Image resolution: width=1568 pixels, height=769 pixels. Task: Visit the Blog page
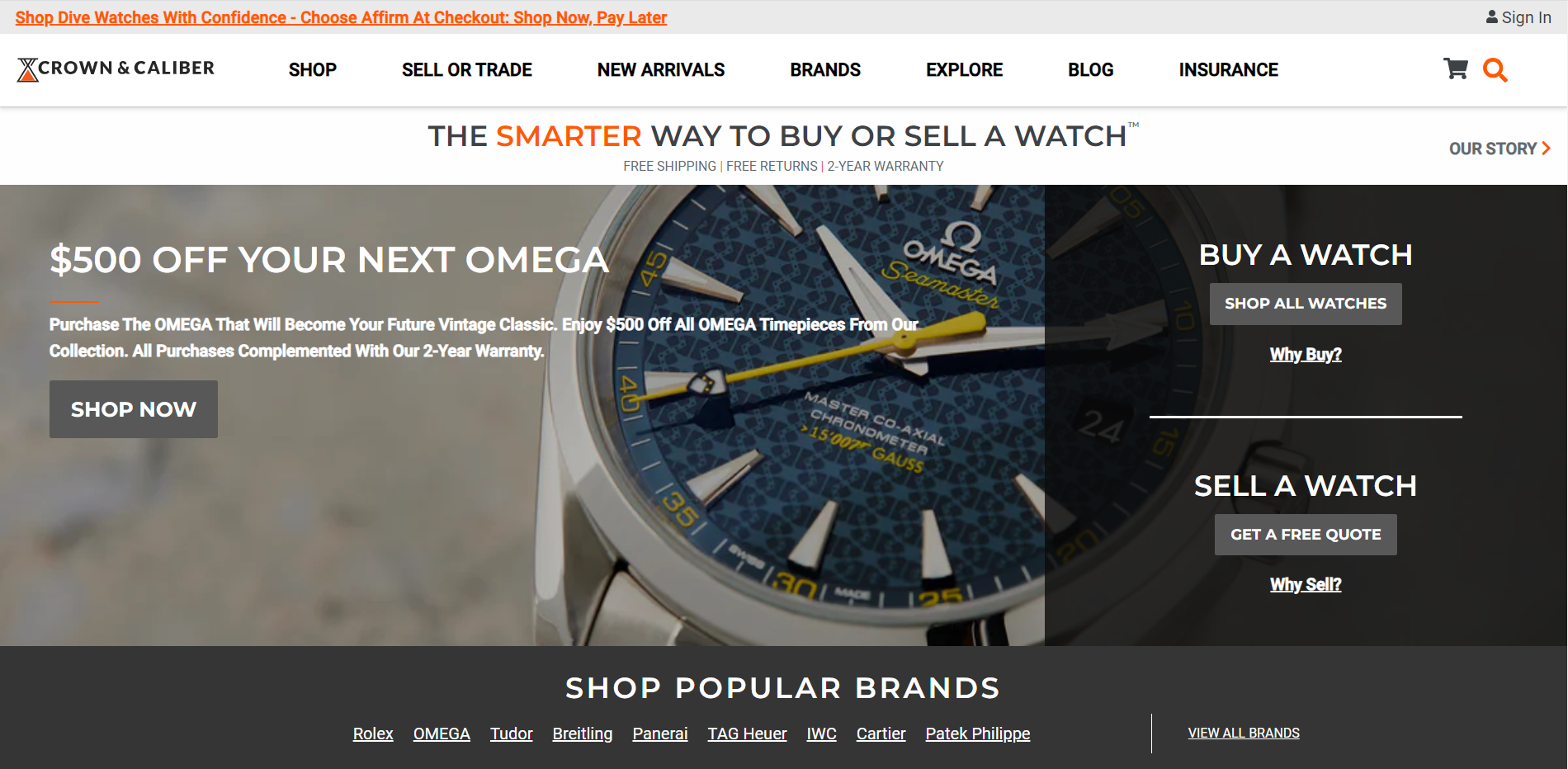[x=1090, y=70]
